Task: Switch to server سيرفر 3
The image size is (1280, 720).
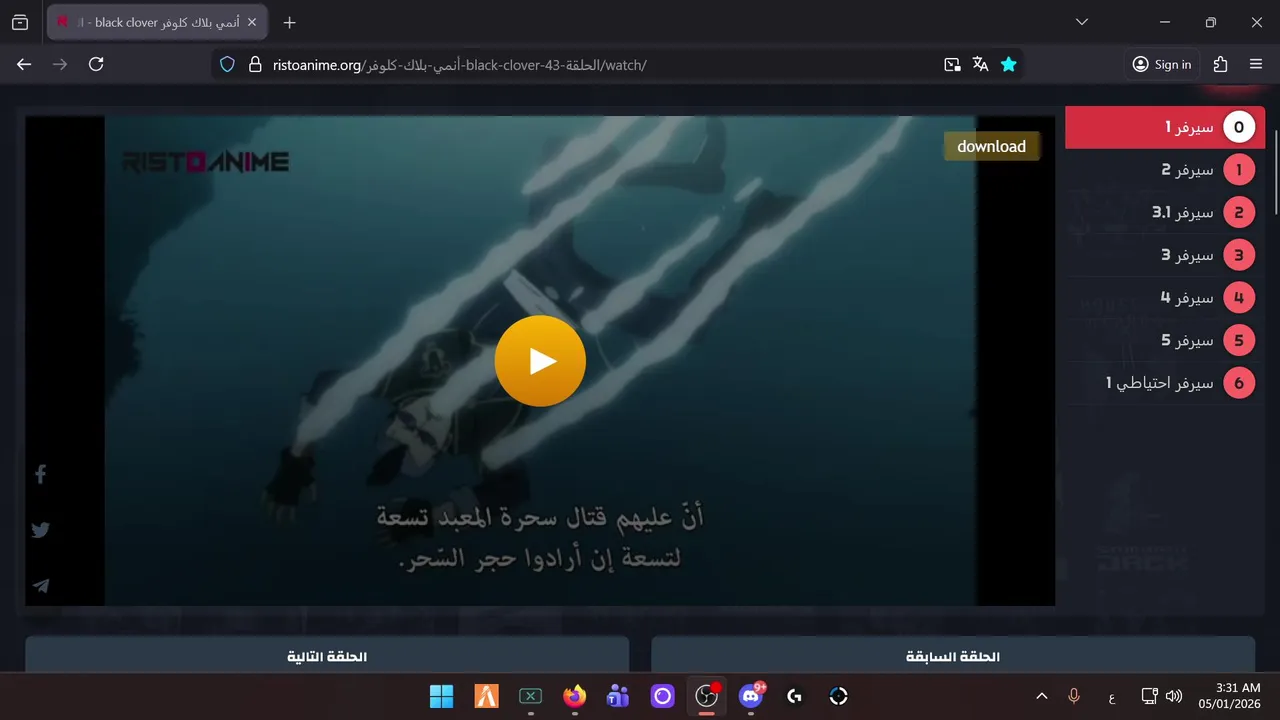Action: pos(1165,255)
